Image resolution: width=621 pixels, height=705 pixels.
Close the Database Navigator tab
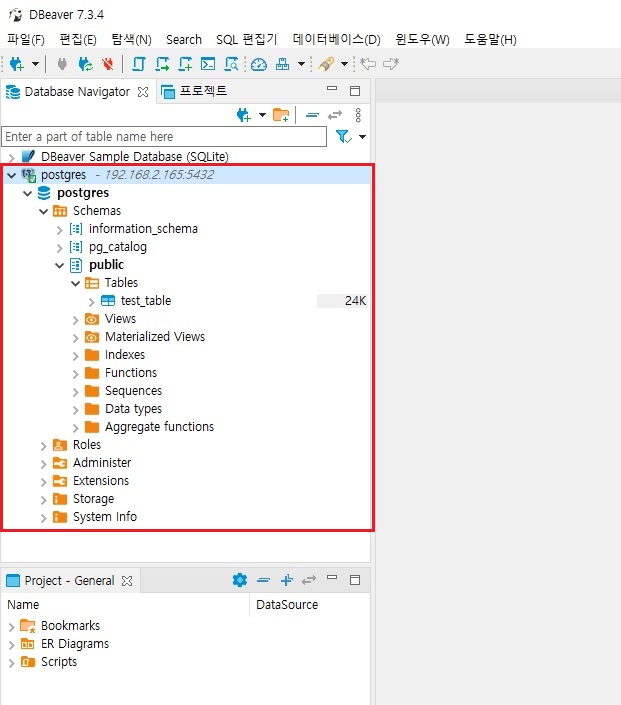coord(143,92)
